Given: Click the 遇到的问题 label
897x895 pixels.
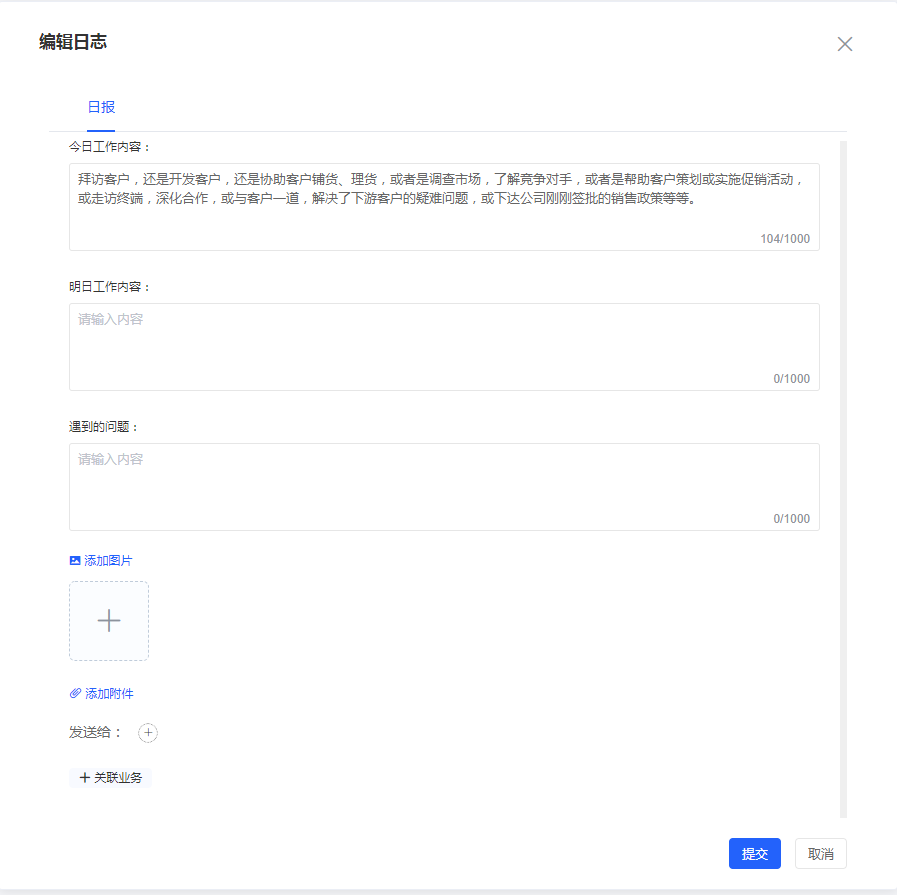Looking at the screenshot, I should coord(103,427).
